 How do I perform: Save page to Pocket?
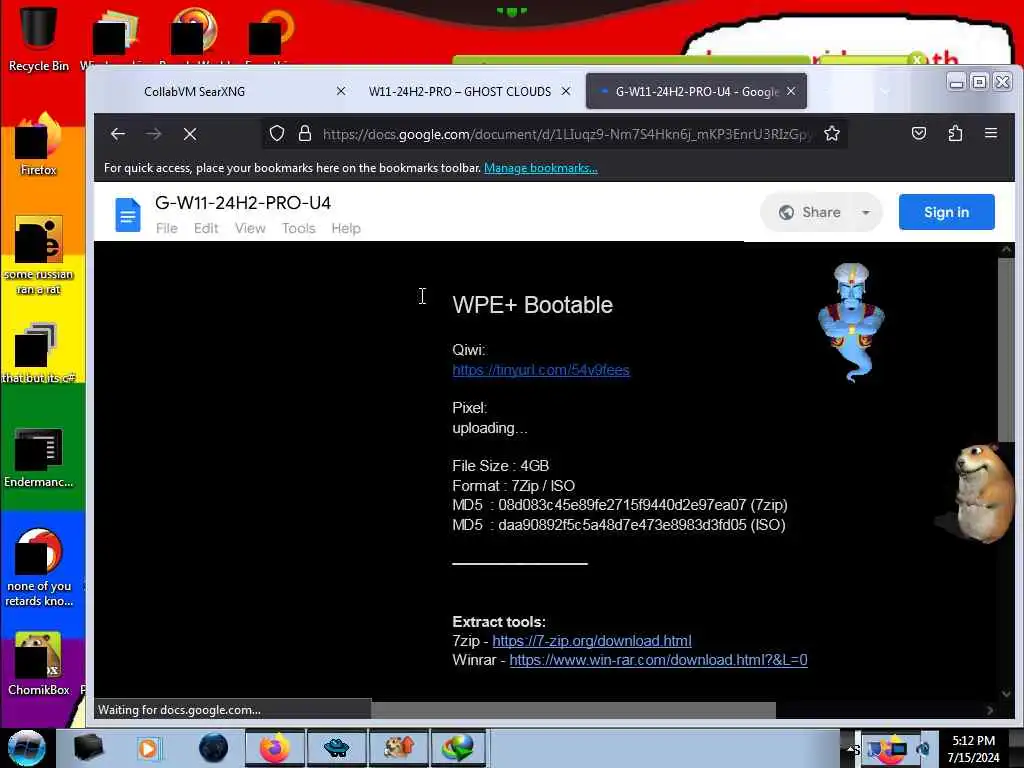[x=919, y=134]
